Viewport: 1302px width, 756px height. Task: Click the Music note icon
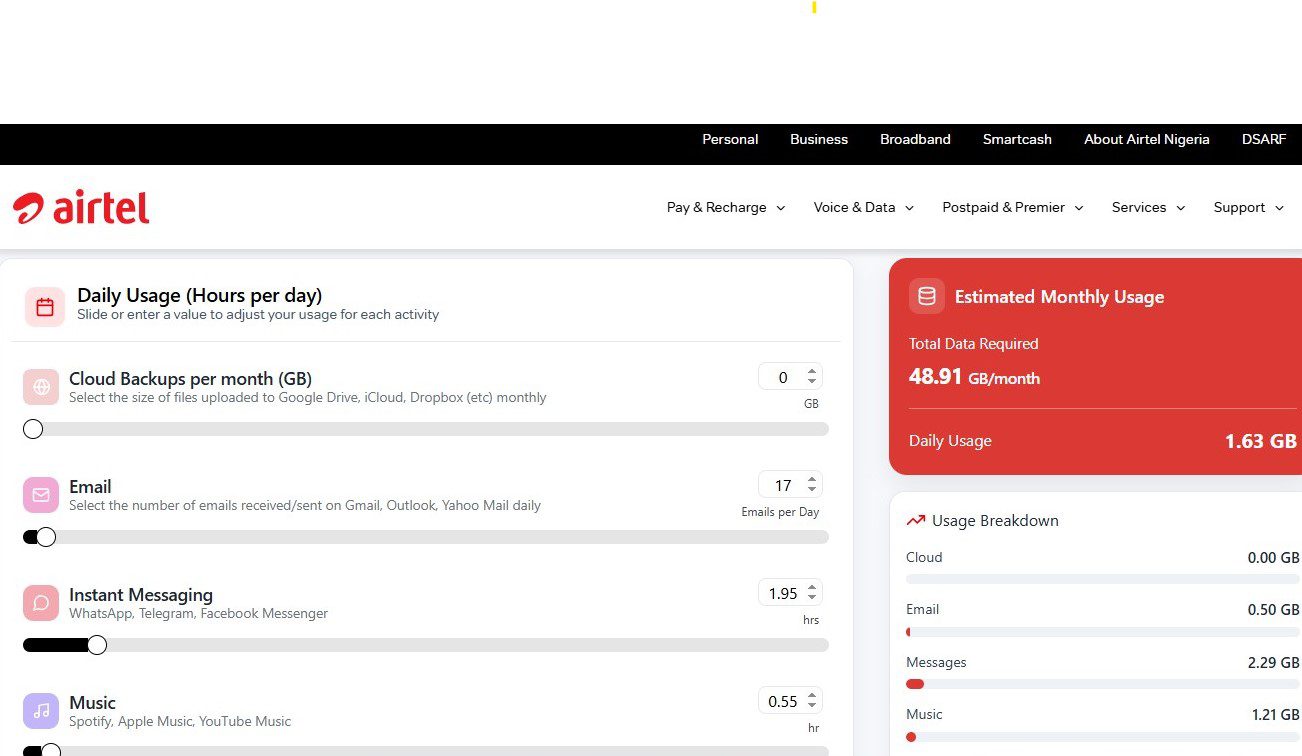[x=41, y=711]
